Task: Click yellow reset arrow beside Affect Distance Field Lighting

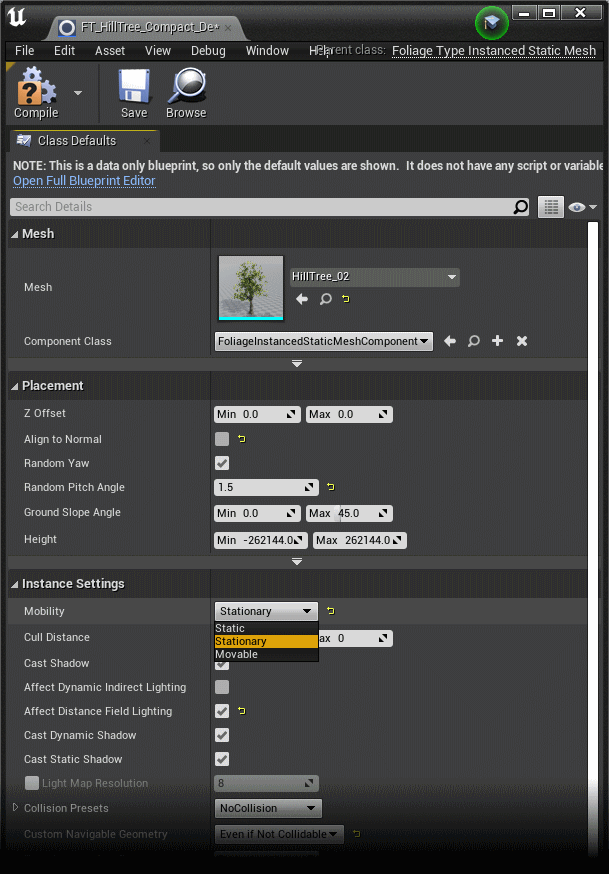Action: pos(241,711)
